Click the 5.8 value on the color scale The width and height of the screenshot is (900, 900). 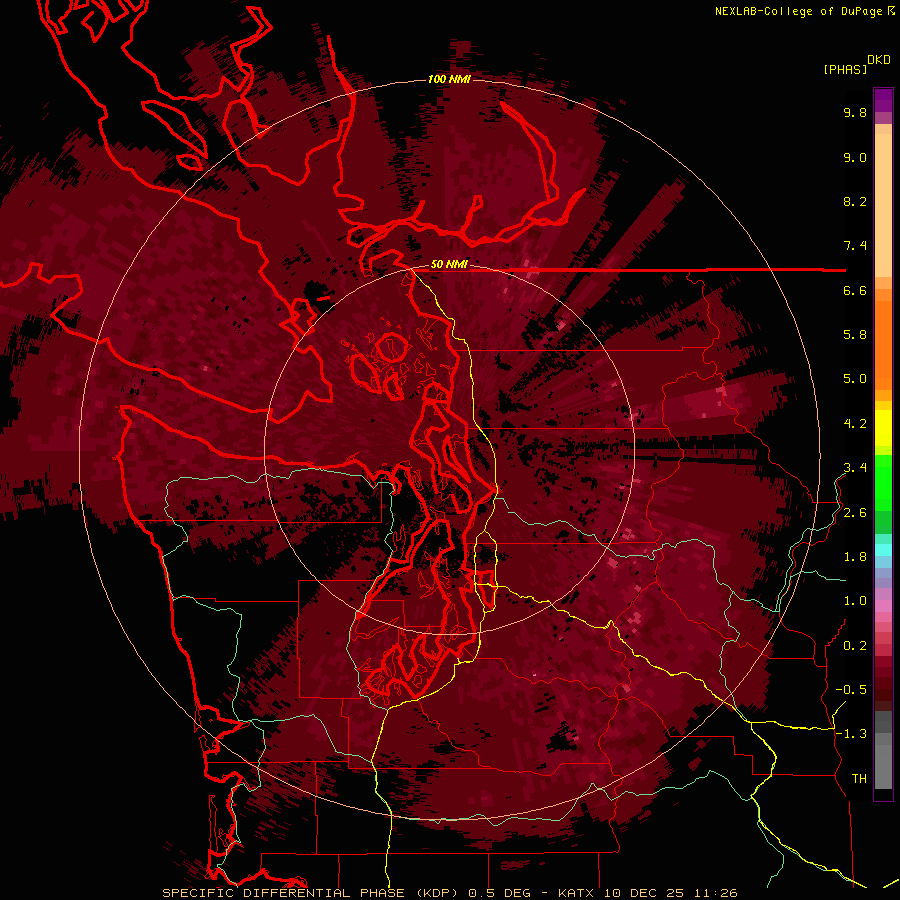coord(855,335)
